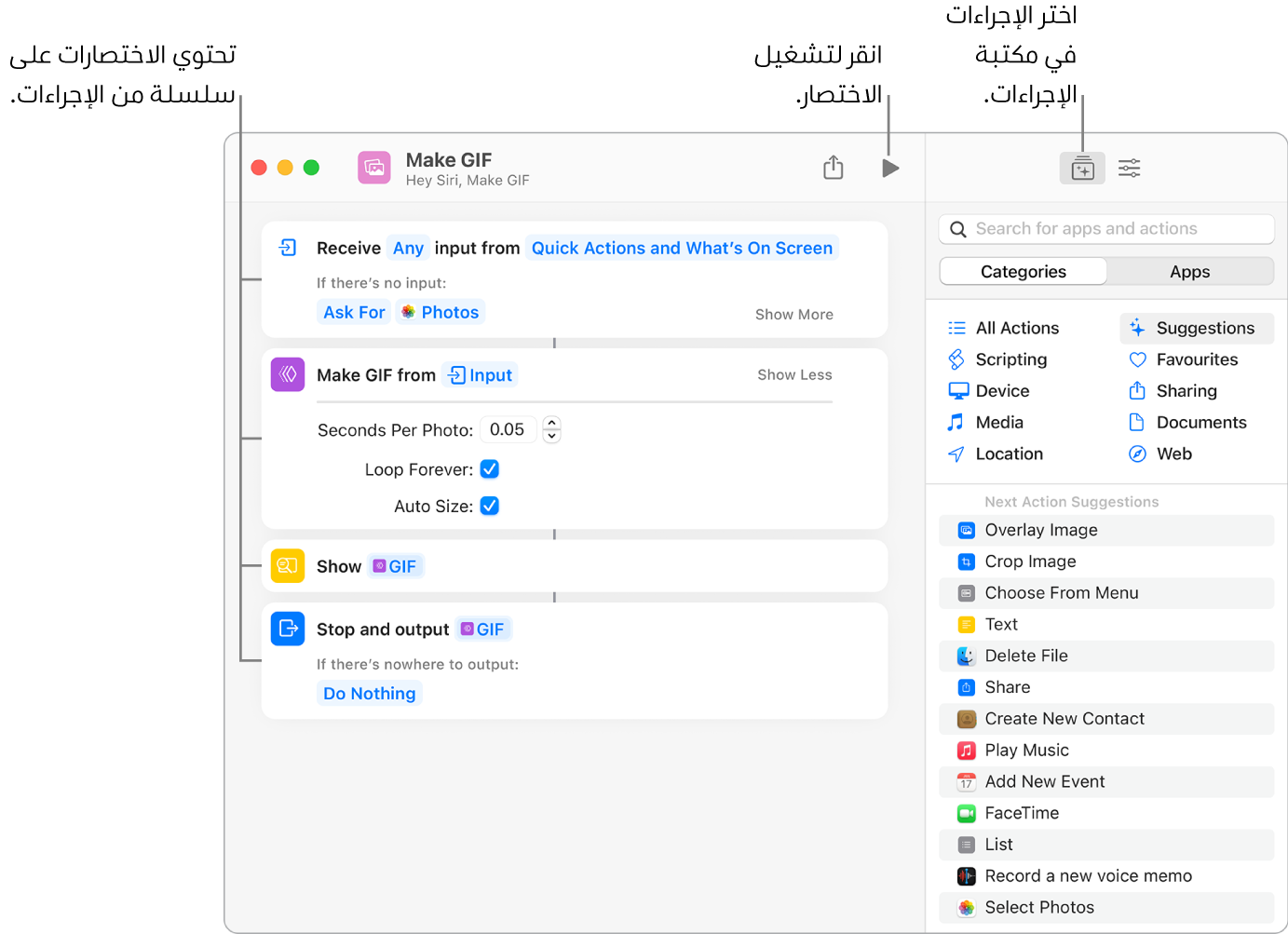
Task: Toggle the Auto Size checkbox
Action: tap(489, 506)
